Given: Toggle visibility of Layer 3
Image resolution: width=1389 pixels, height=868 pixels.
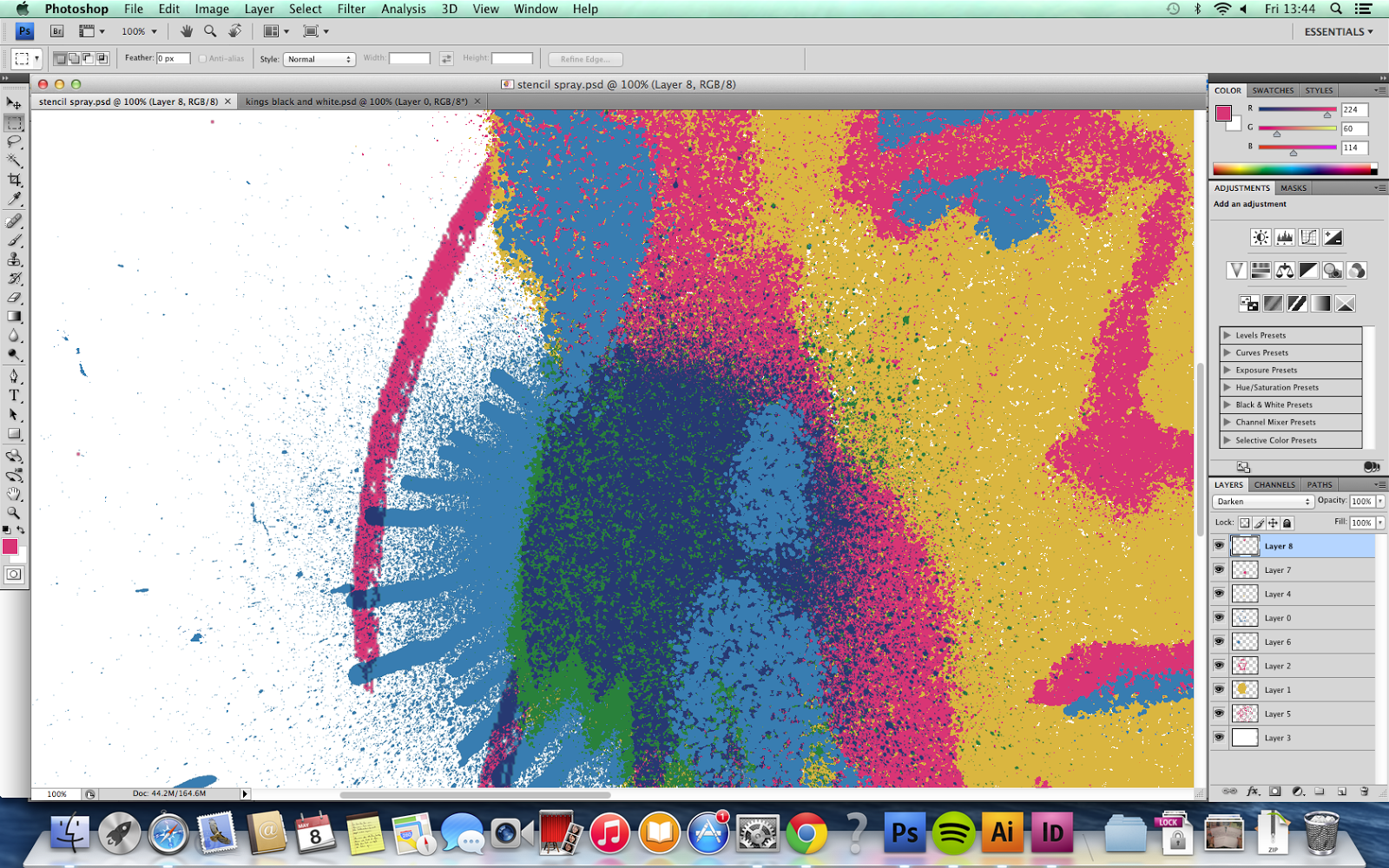Looking at the screenshot, I should (x=1221, y=737).
